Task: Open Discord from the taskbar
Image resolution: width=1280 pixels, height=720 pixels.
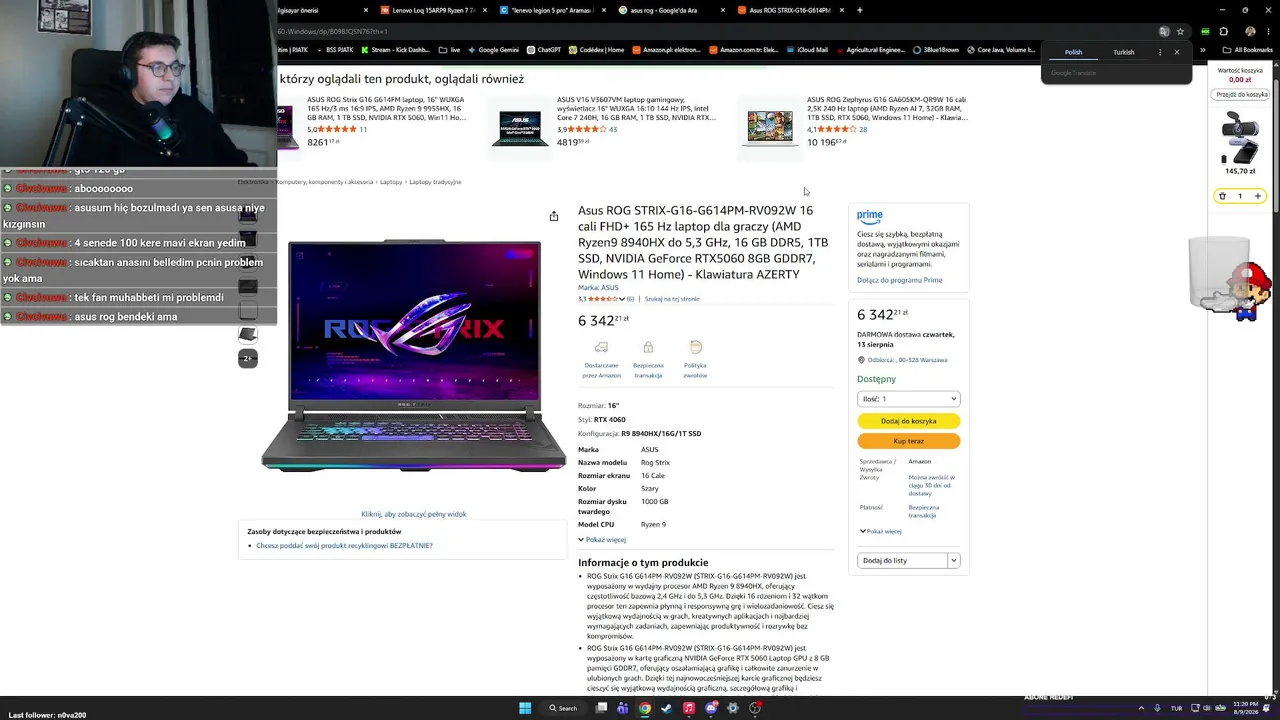Action: point(711,708)
